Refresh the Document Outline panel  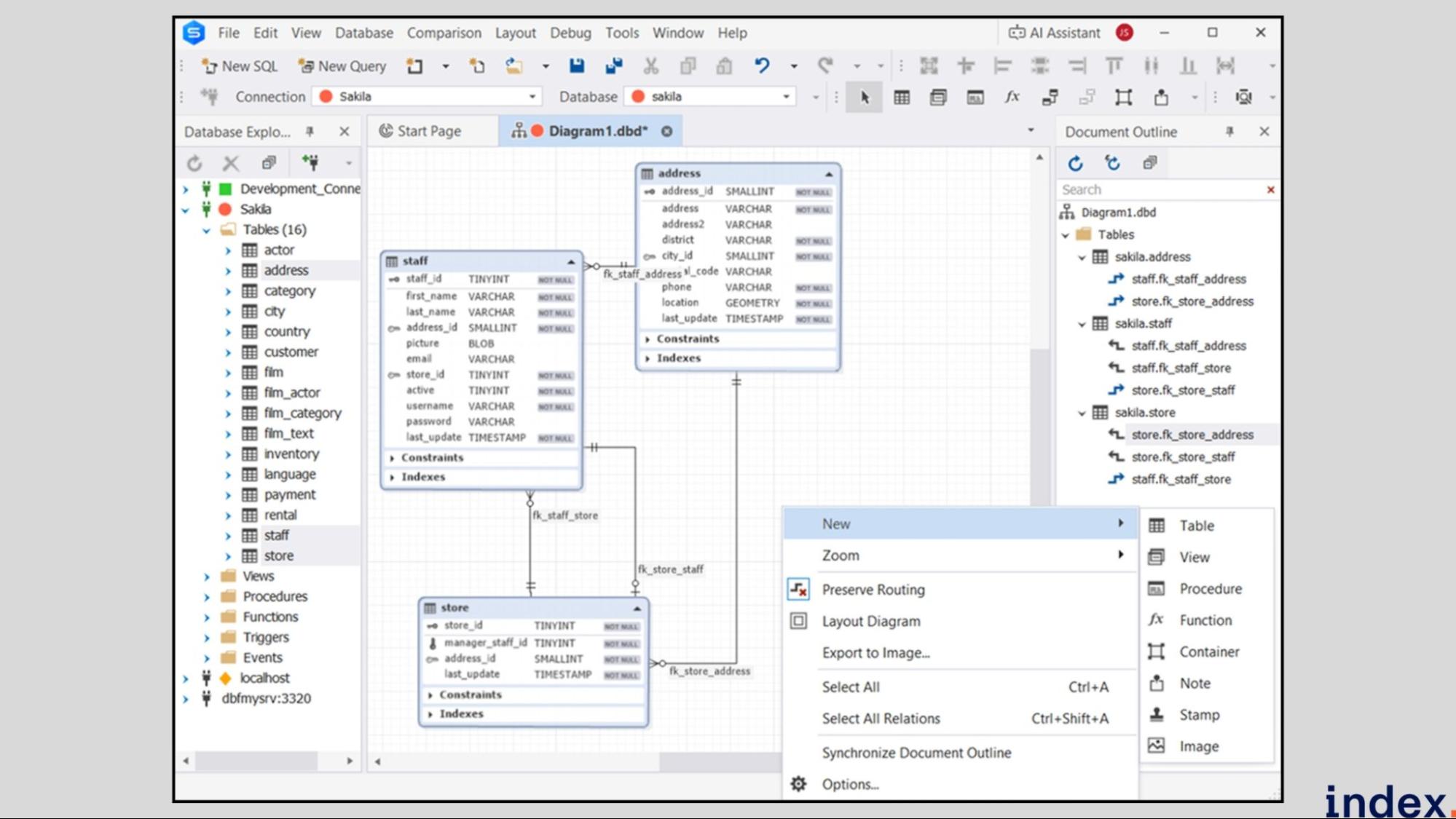[x=1075, y=163]
